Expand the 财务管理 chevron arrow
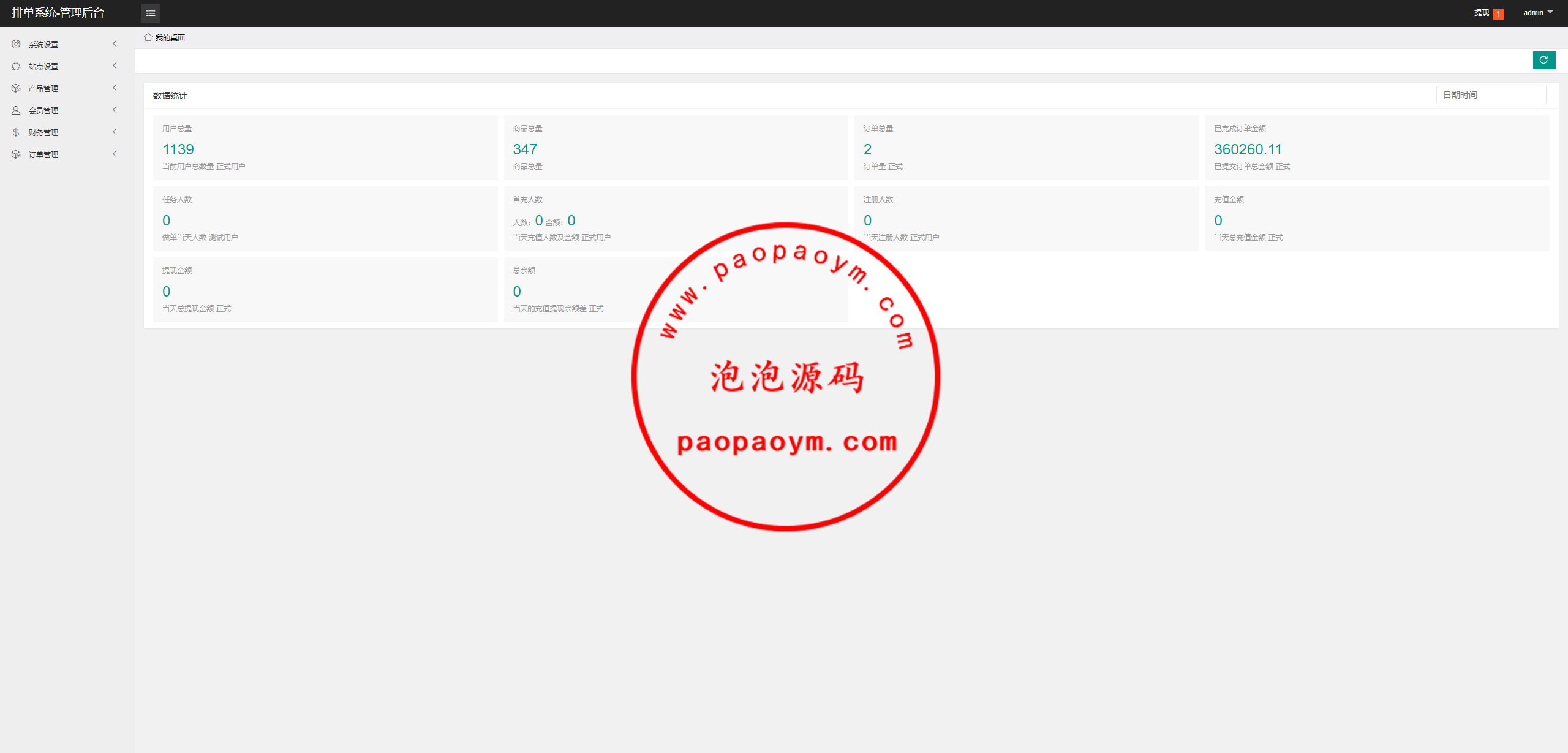 (115, 132)
